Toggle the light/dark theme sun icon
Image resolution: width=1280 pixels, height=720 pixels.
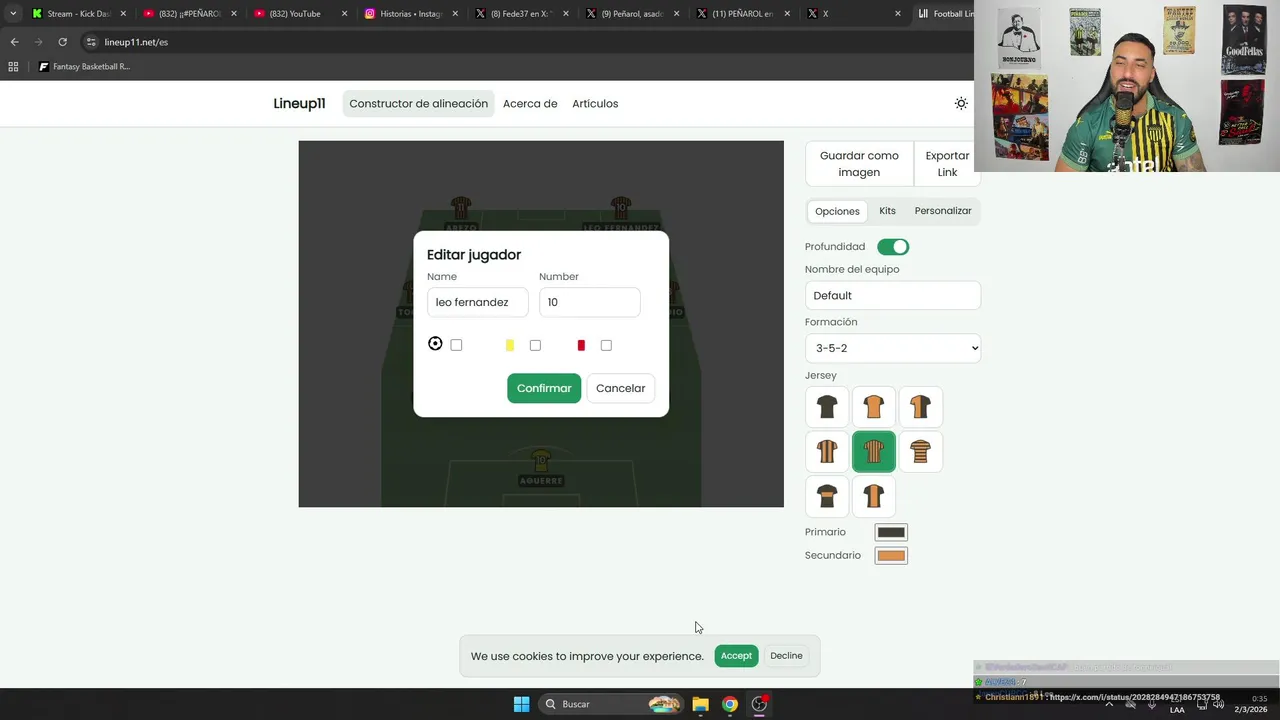tap(961, 104)
